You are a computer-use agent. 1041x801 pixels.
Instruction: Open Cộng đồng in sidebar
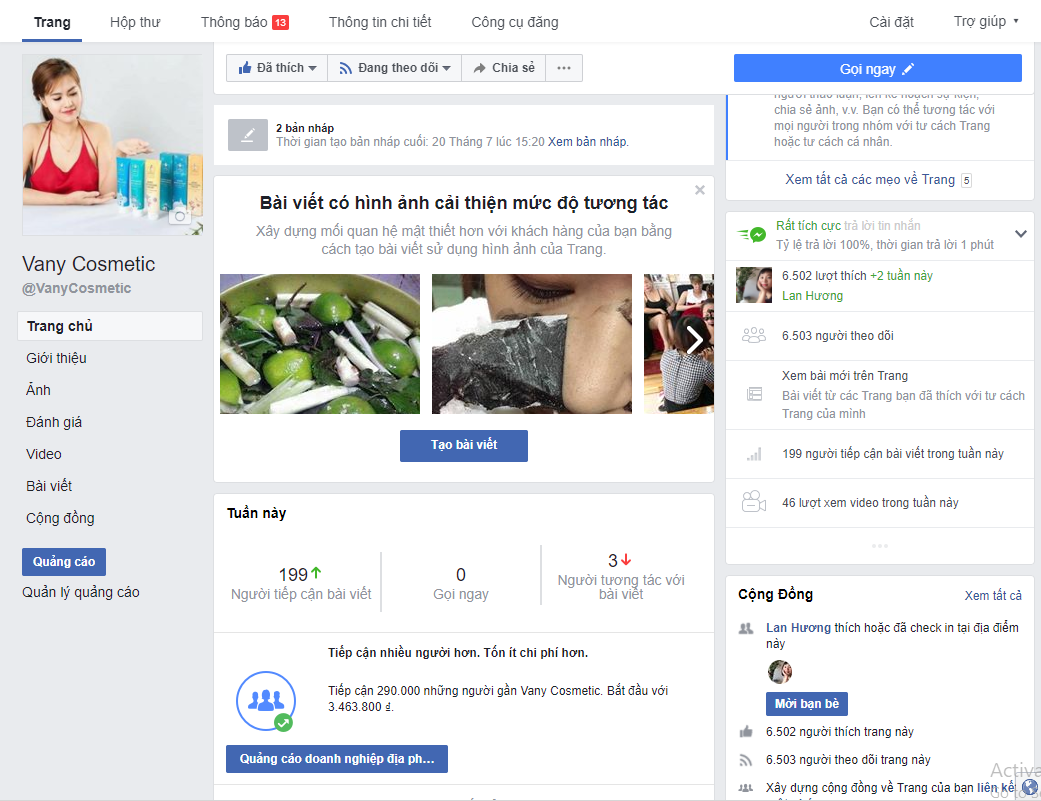coord(60,518)
